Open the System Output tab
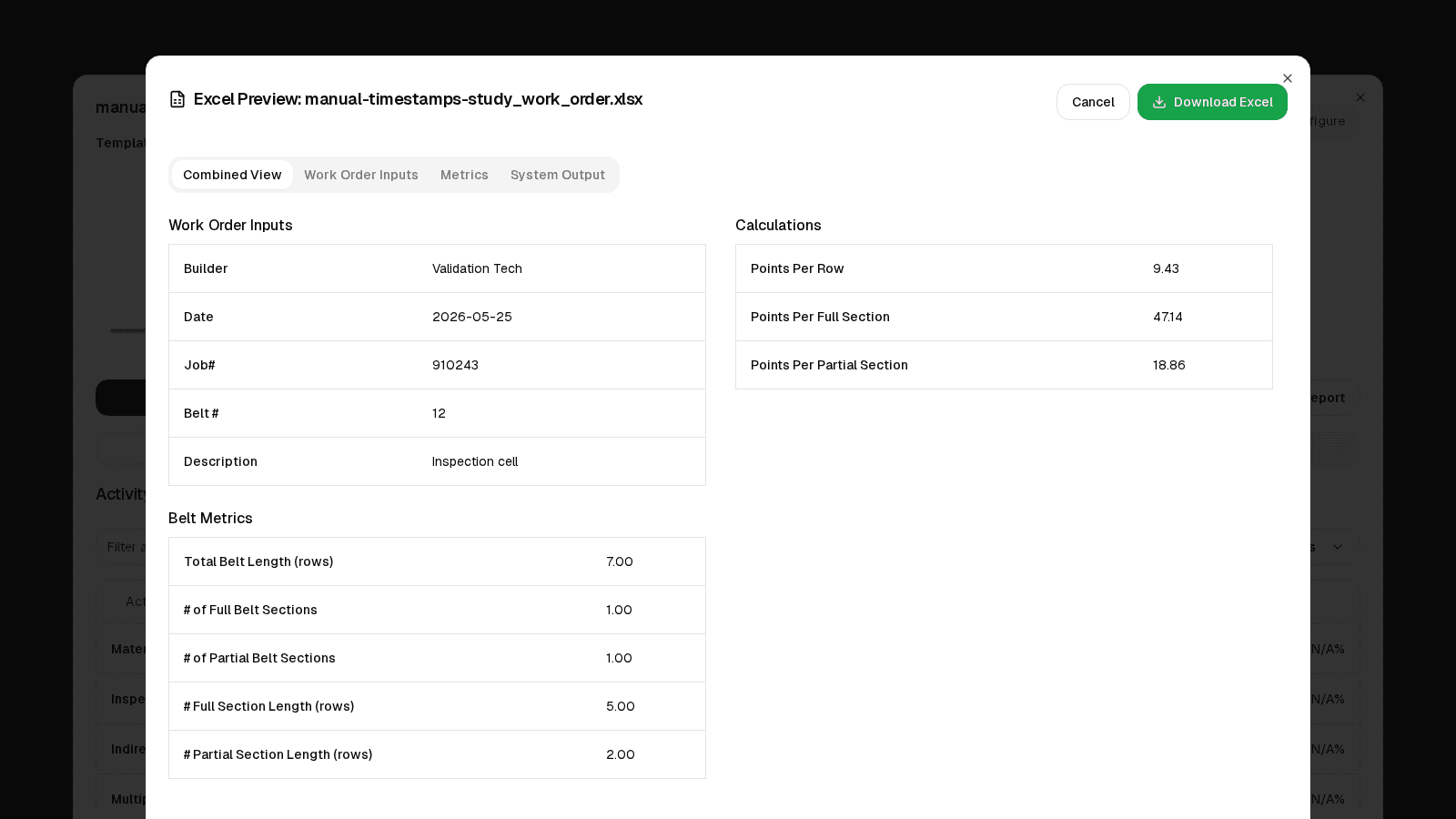 [x=558, y=175]
